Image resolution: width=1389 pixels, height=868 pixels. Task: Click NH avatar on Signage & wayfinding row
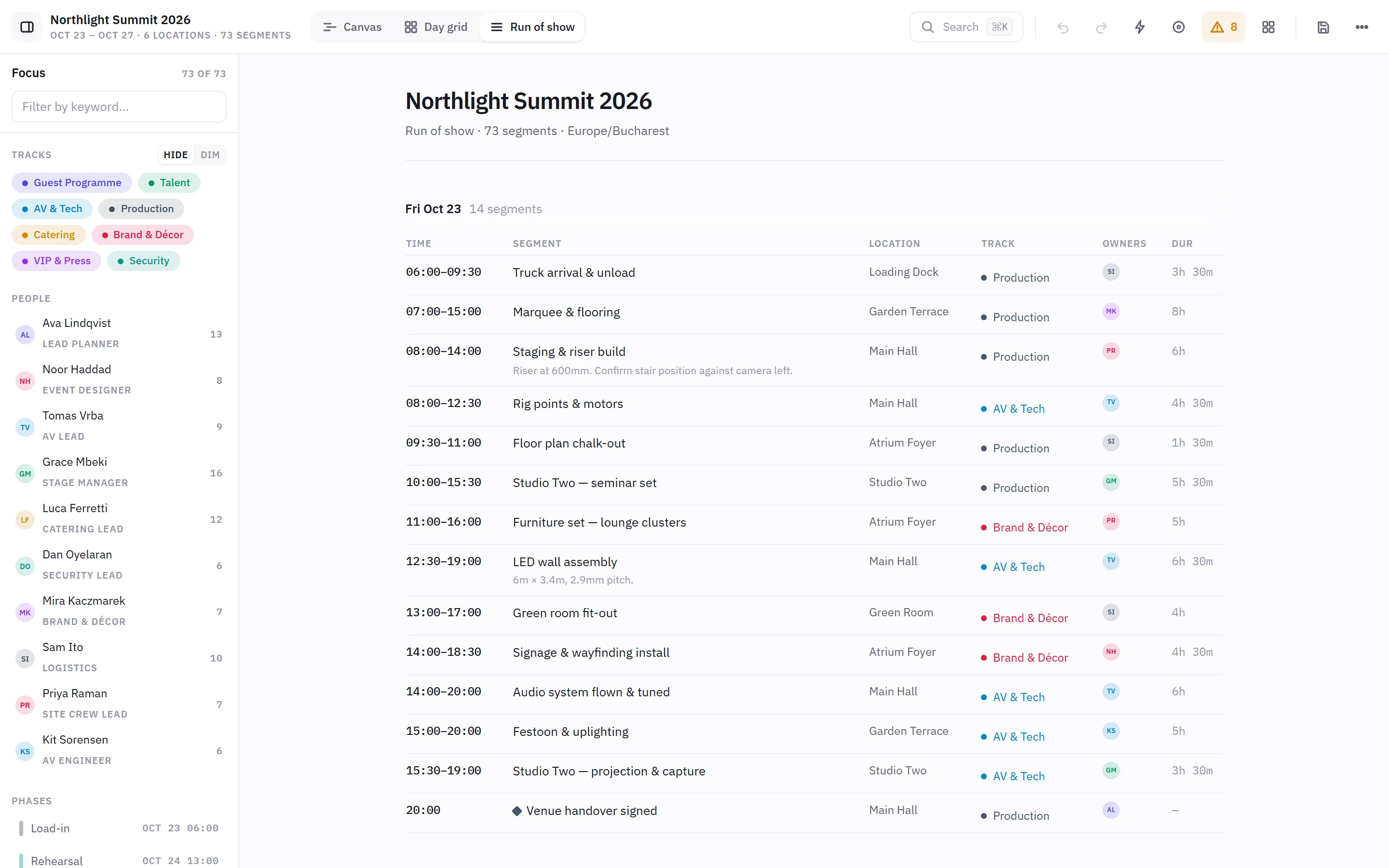pyautogui.click(x=1111, y=651)
